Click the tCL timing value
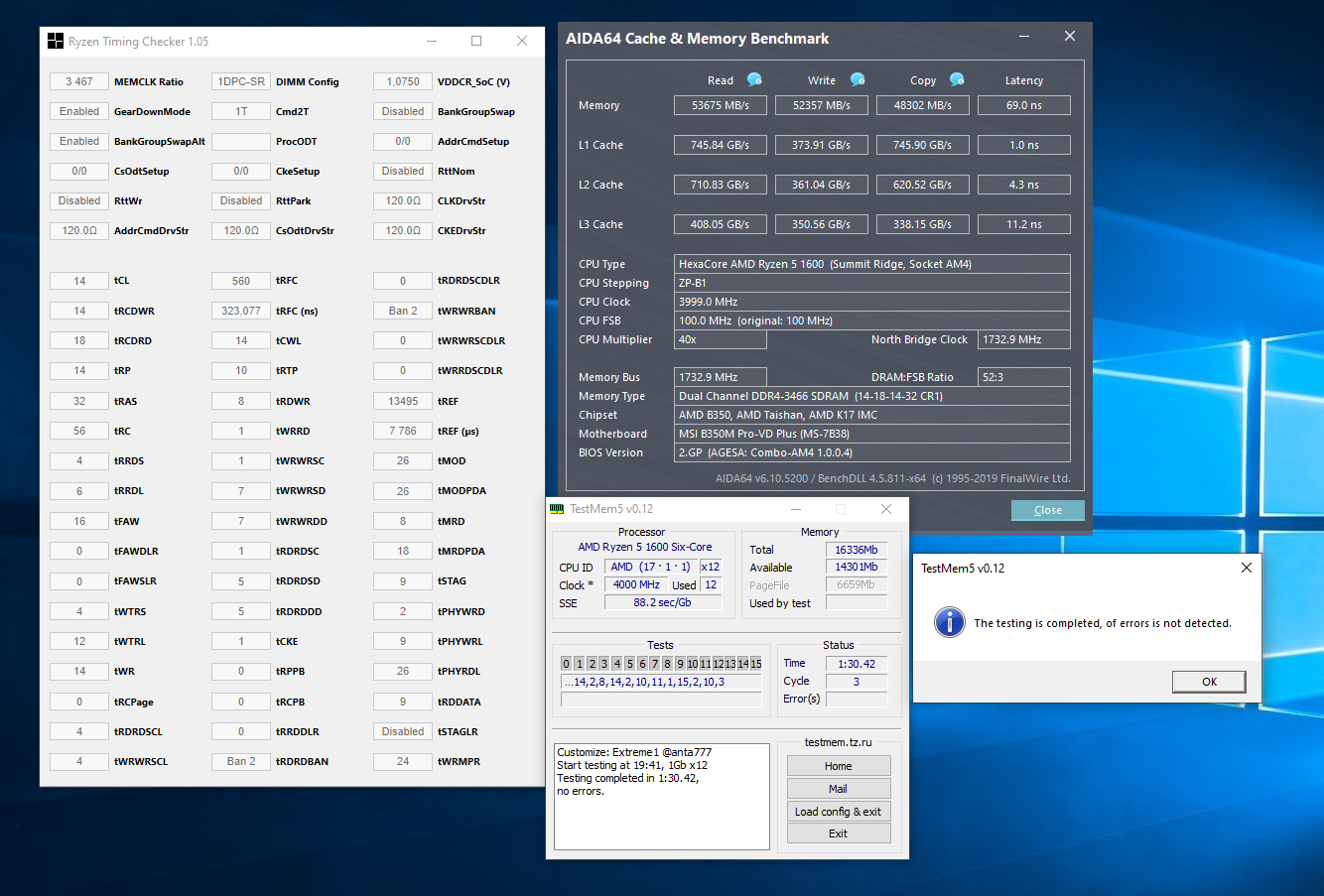The width and height of the screenshot is (1324, 896). [x=79, y=281]
